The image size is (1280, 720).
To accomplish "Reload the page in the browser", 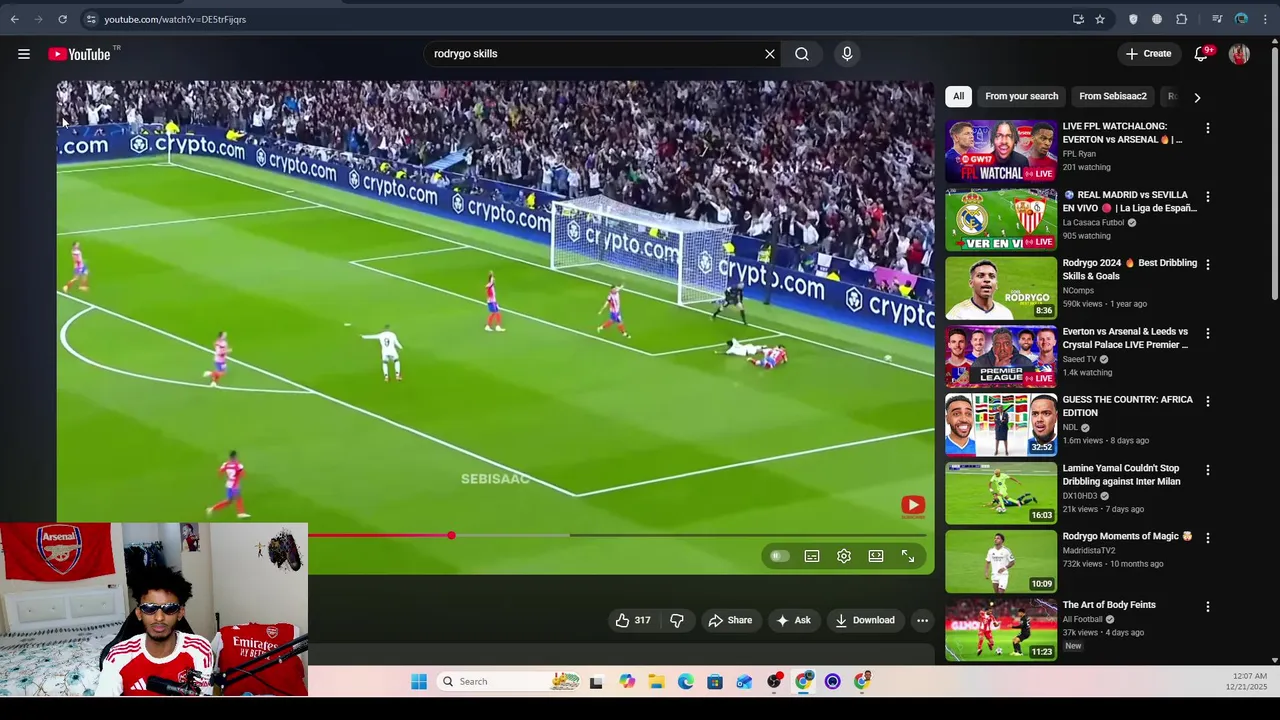I will 62,19.
